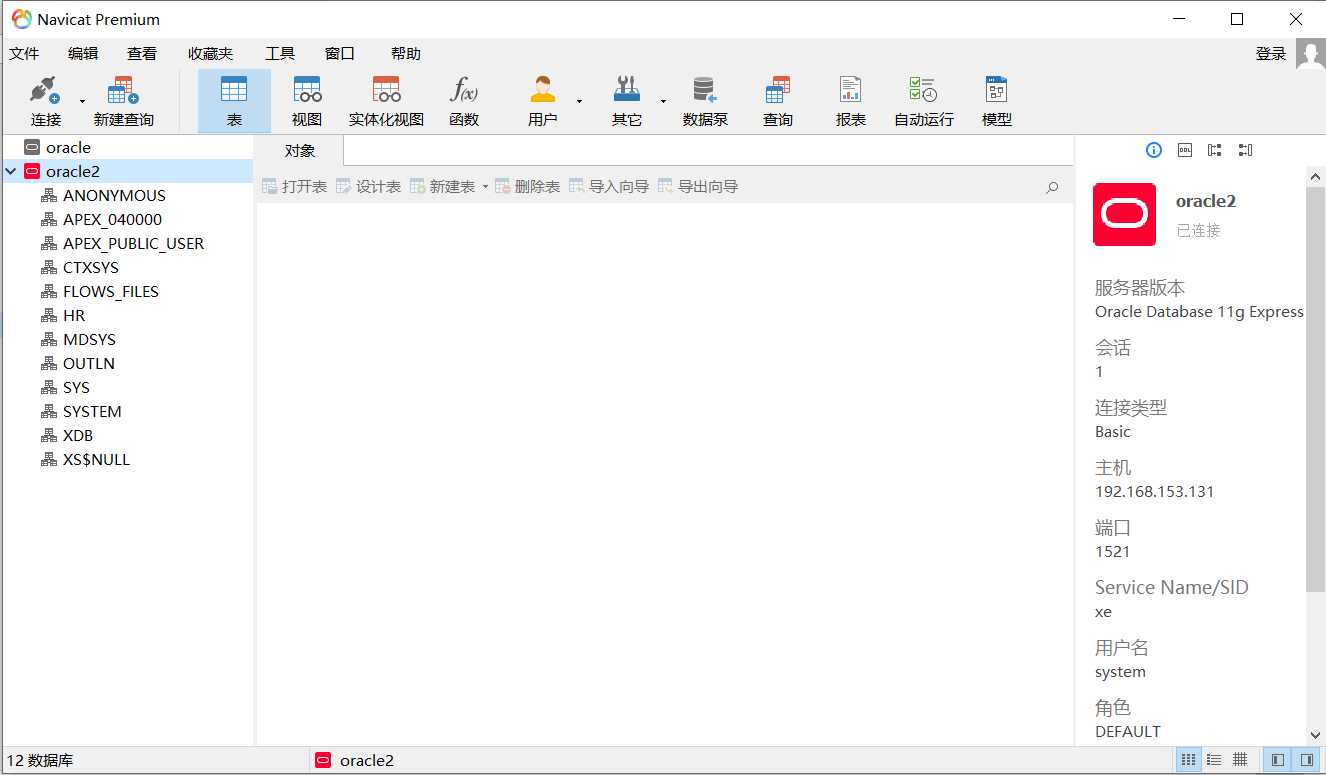This screenshot has width=1326, height=775.
Task: Toggle the left navigation pane visibility
Action: coord(1278,760)
